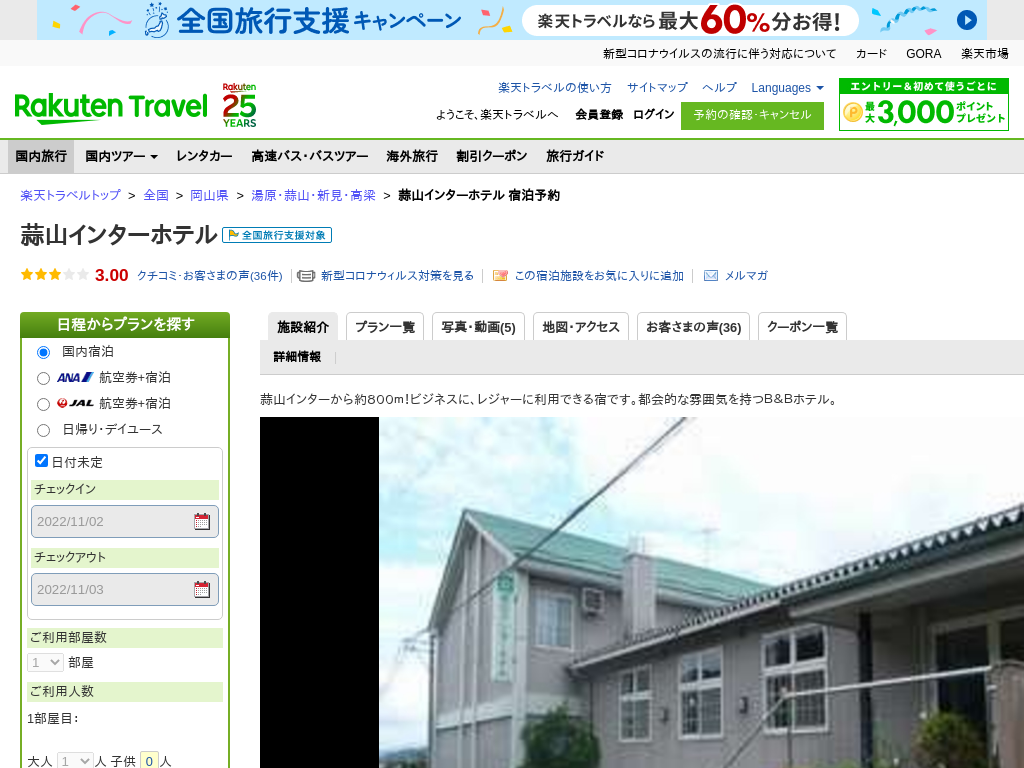Open the カード top link

tap(871, 54)
